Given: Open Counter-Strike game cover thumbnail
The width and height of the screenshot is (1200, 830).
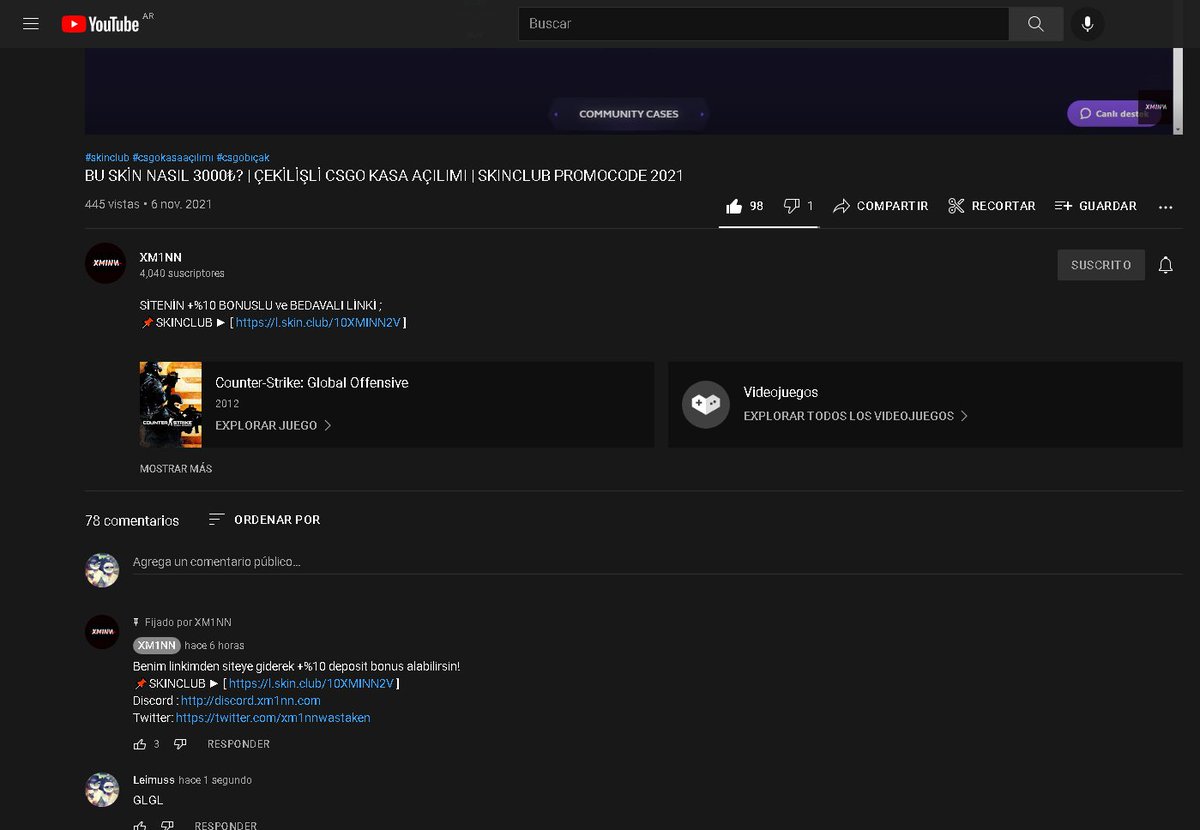Looking at the screenshot, I should (x=171, y=404).
